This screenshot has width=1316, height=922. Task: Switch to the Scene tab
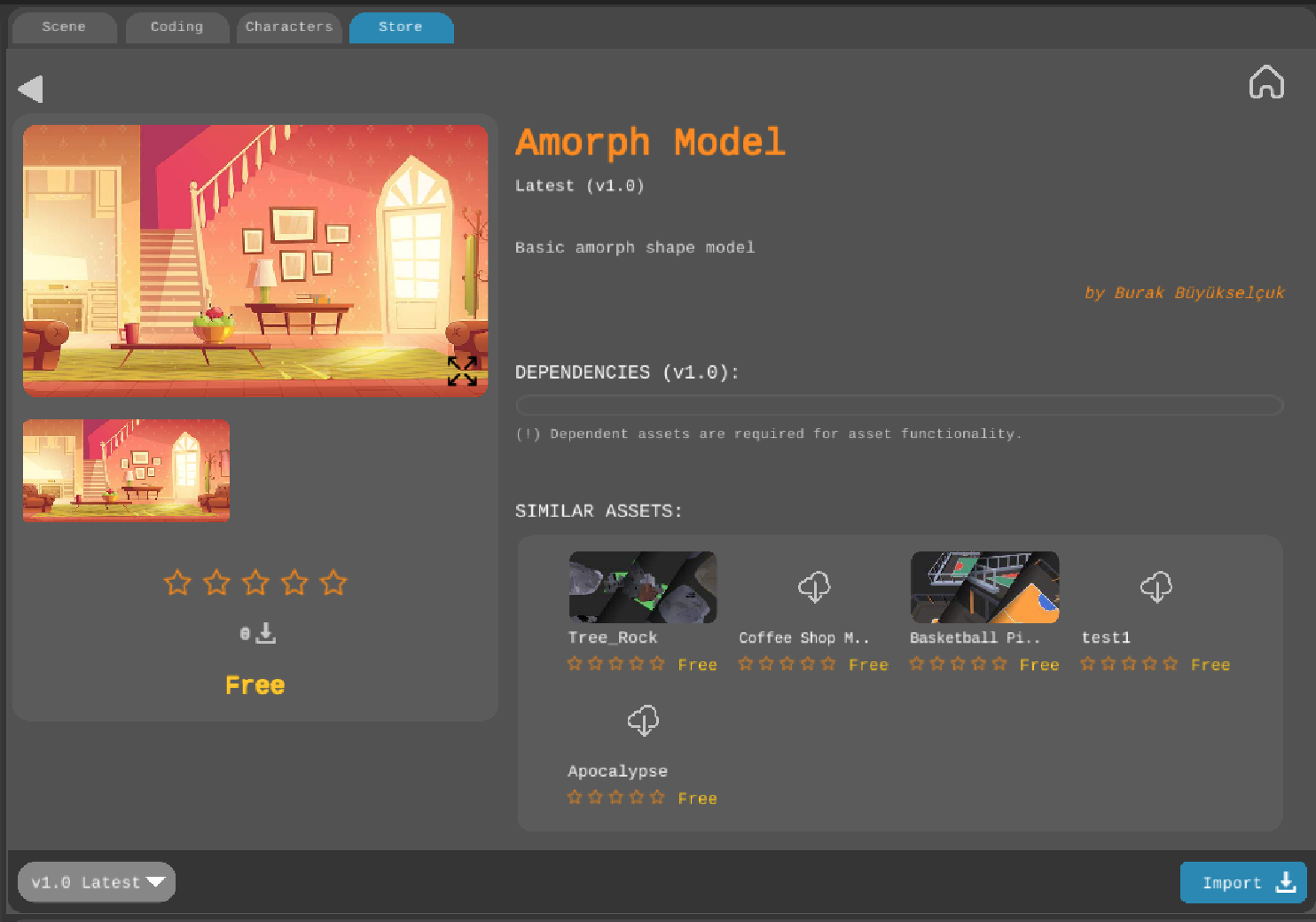tap(64, 27)
